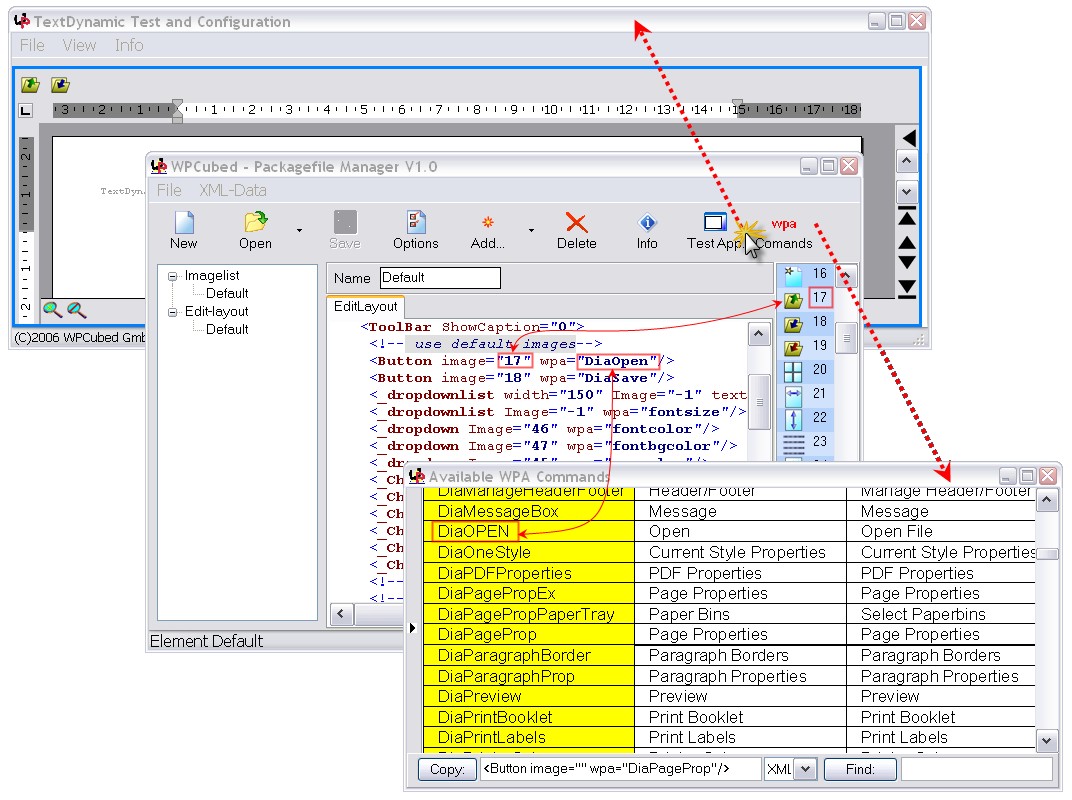The image size is (1072, 800).
Task: Click the Open folder toolbar icon
Action: pos(255,223)
